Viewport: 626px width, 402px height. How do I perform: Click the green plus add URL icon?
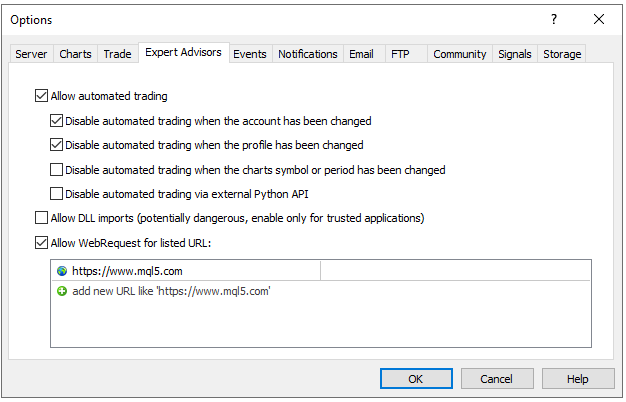pos(62,291)
